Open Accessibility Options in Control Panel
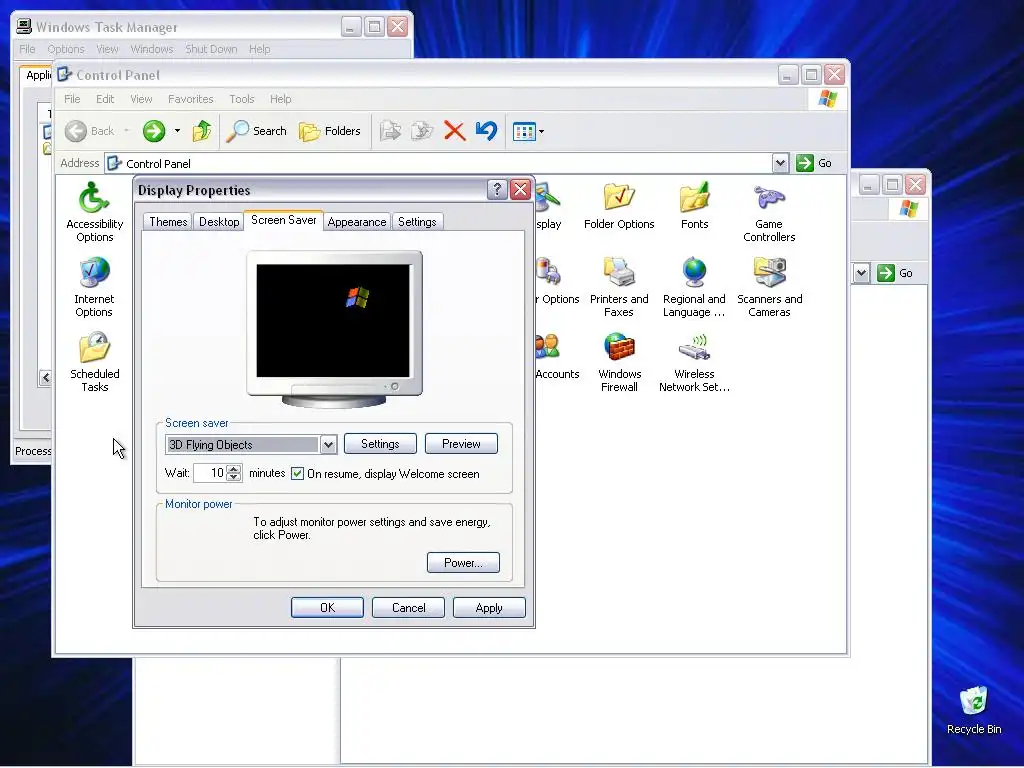 pyautogui.click(x=94, y=212)
